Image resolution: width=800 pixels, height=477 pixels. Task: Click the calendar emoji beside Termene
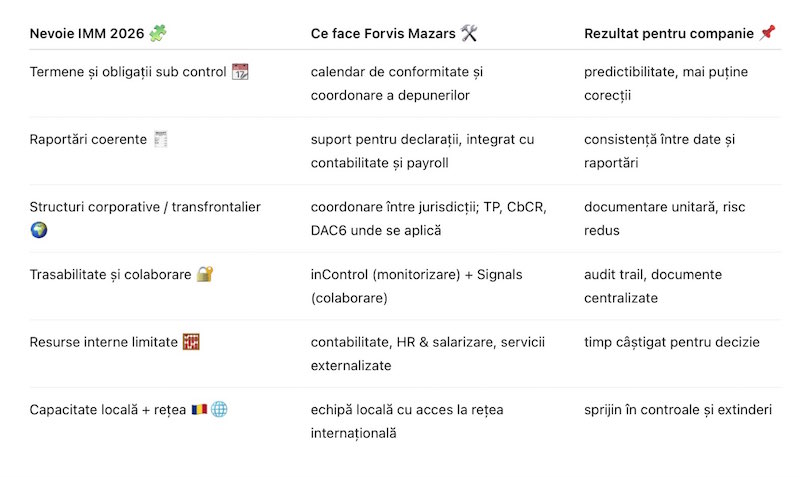click(x=240, y=72)
